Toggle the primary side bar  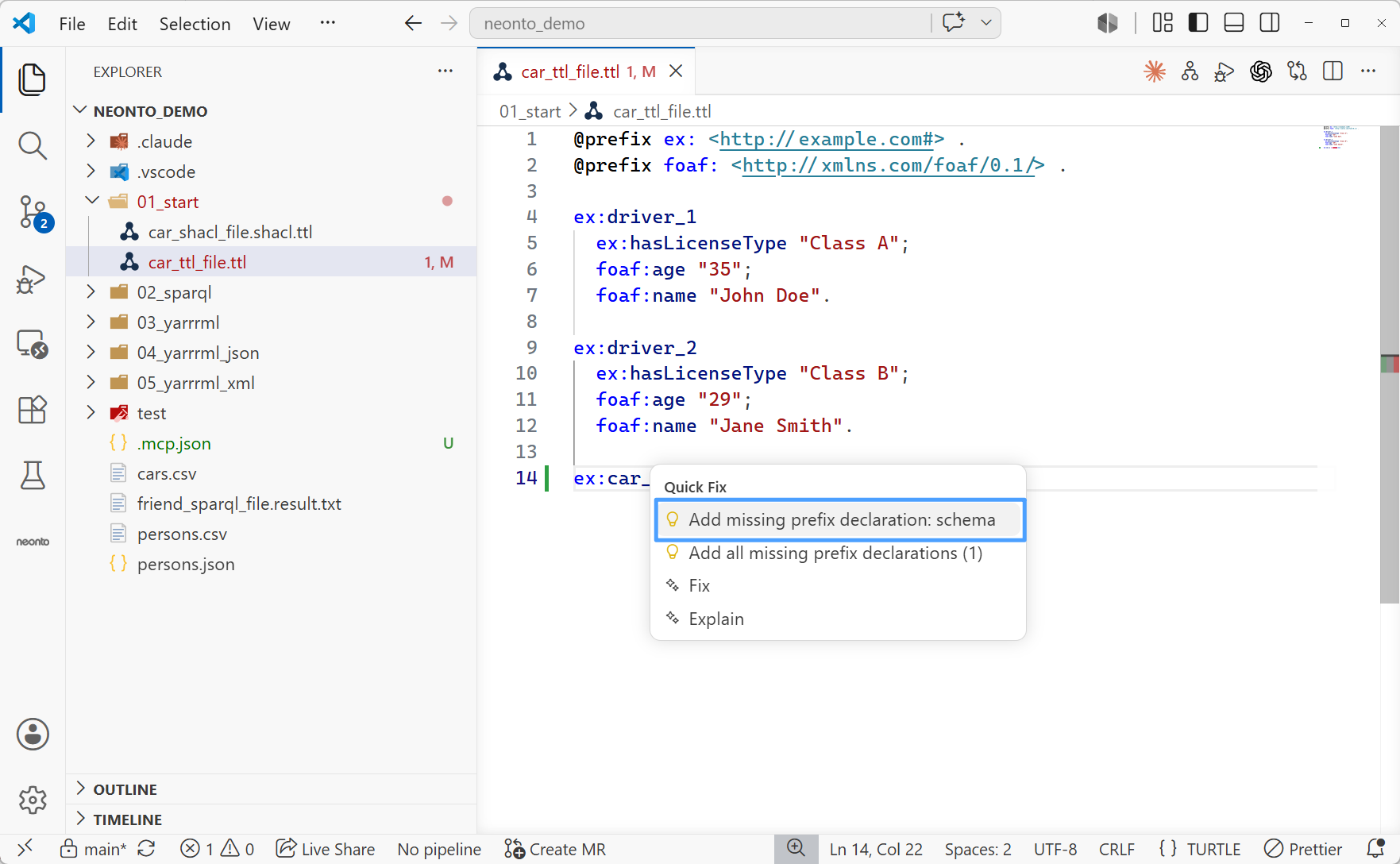pyautogui.click(x=1198, y=23)
